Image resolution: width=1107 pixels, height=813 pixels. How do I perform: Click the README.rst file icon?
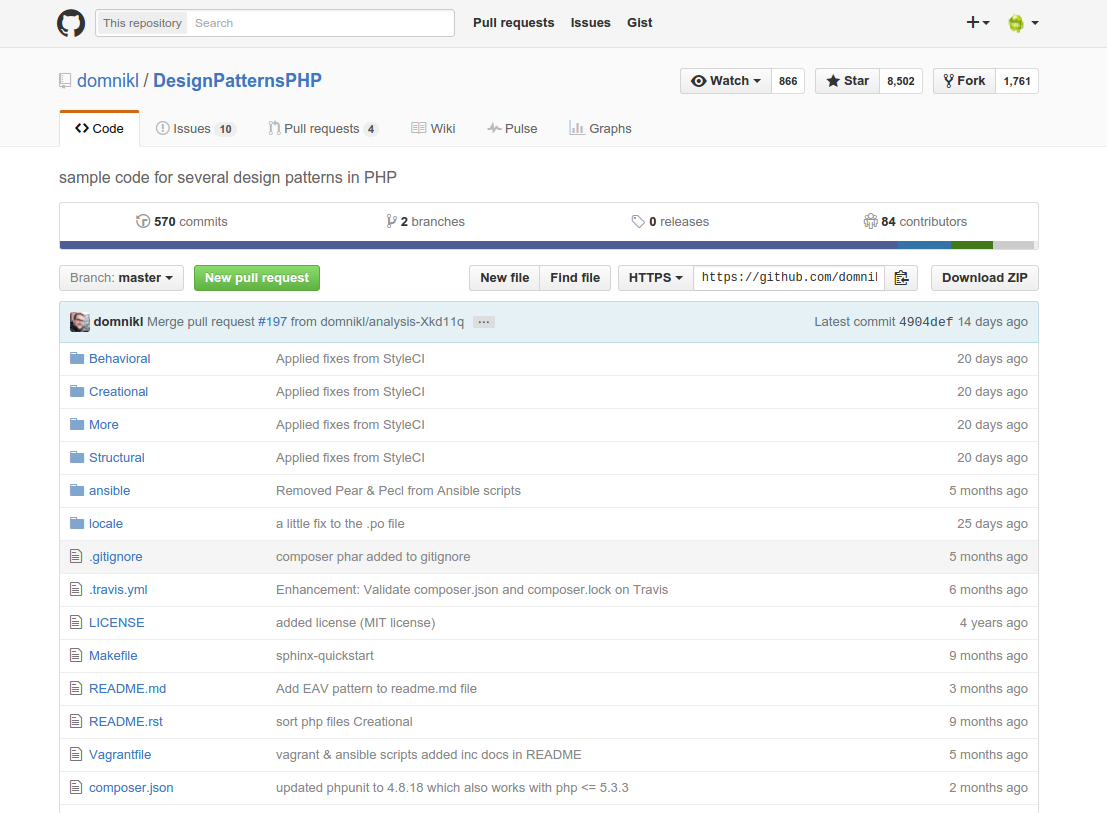[76, 722]
